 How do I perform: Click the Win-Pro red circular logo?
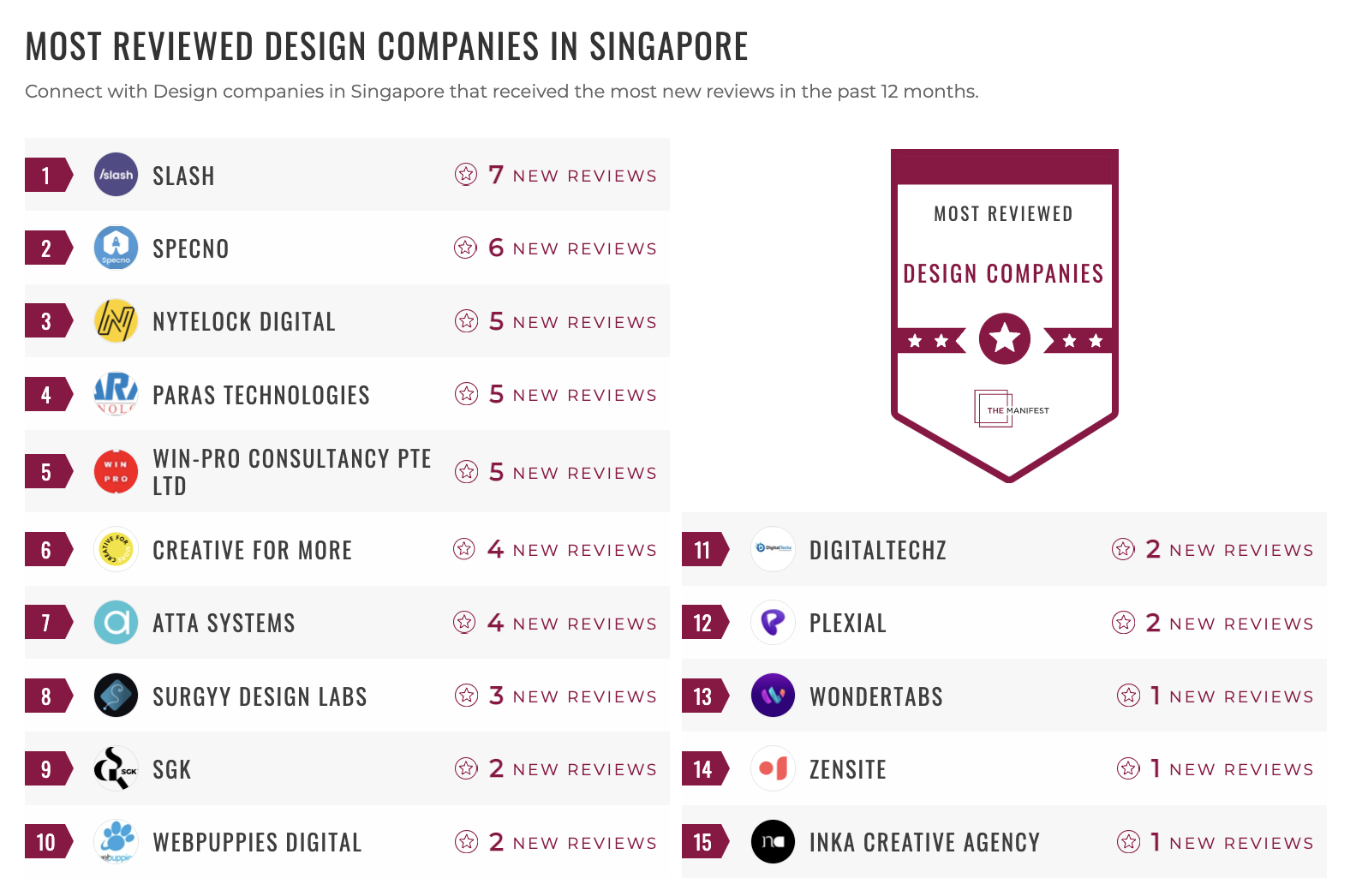(116, 472)
